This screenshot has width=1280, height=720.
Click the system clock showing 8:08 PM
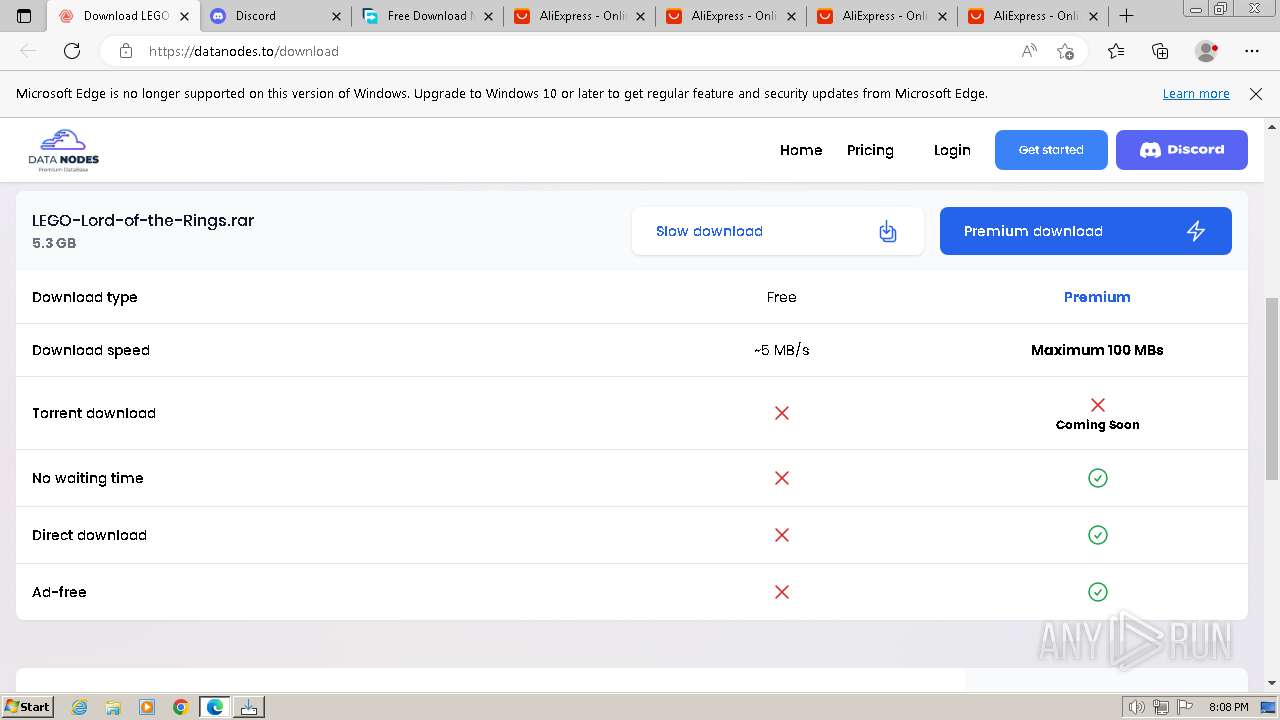pos(1228,707)
